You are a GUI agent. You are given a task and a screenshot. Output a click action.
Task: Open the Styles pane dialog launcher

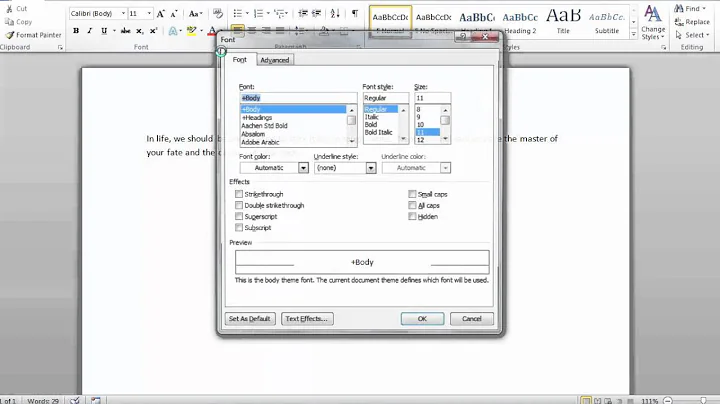pos(664,47)
